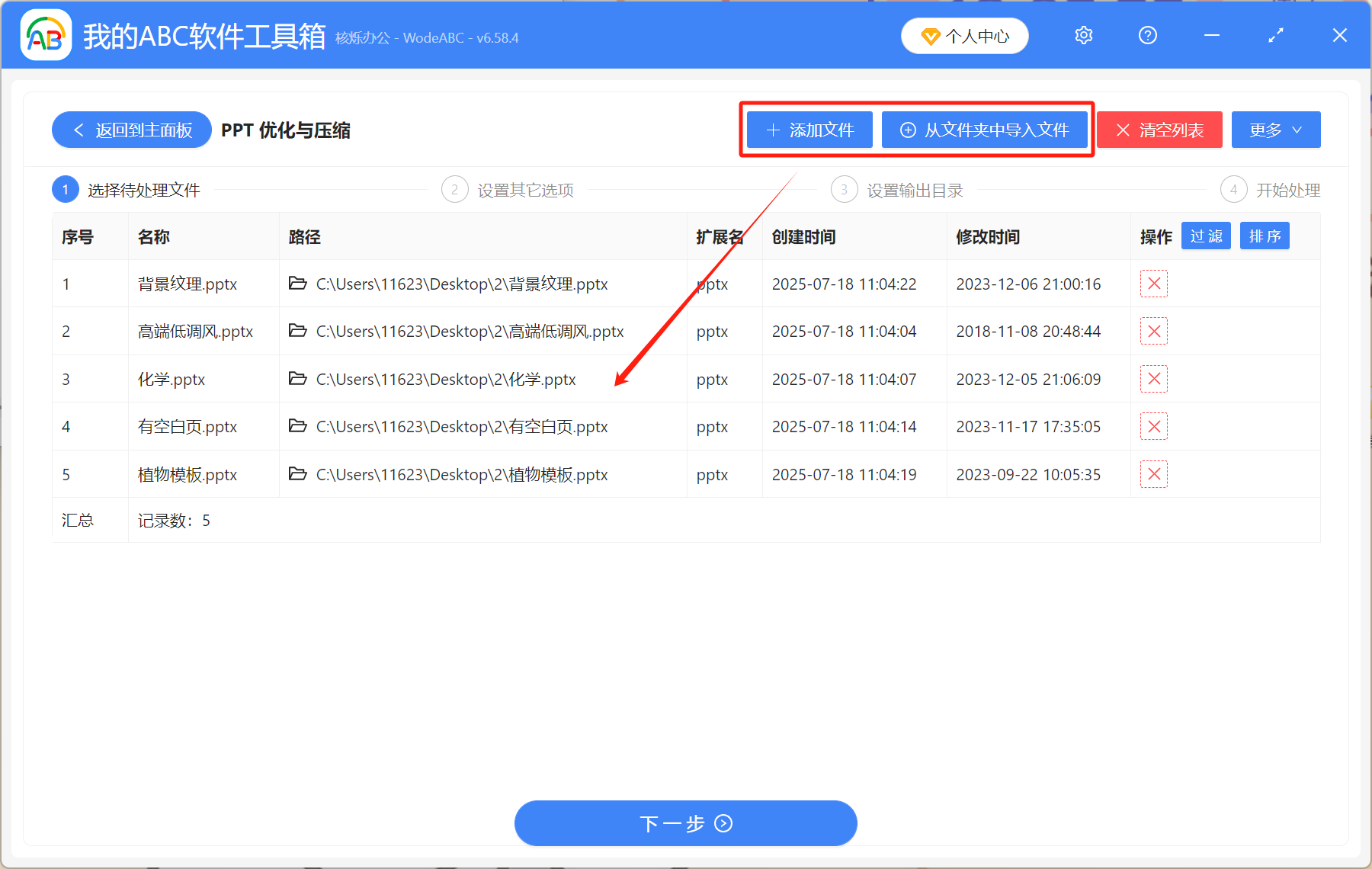Click the plus icon on 添加文件 button
The image size is (1372, 869).
coord(772,130)
